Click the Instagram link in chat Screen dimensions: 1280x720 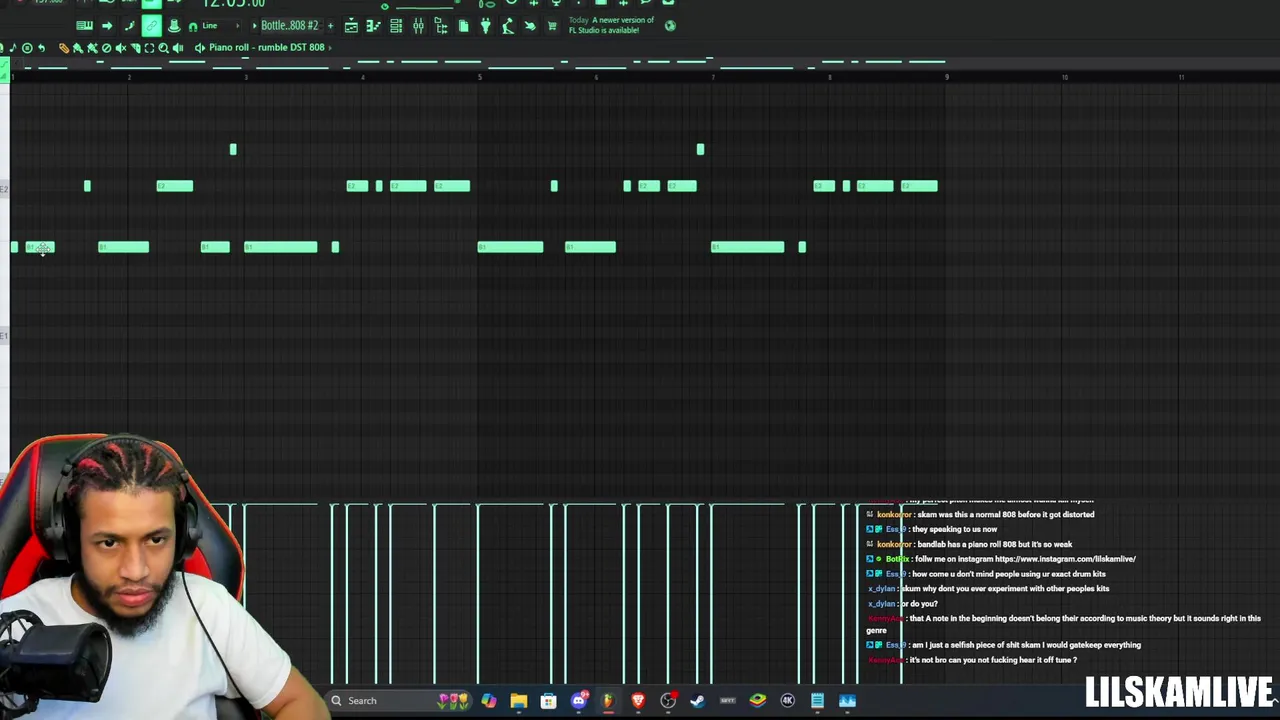(x=1065, y=559)
